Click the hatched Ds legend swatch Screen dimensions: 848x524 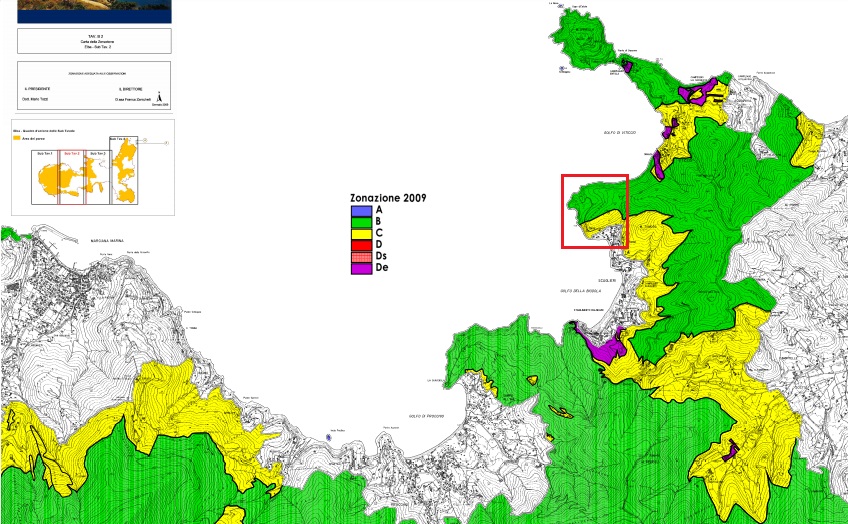(x=361, y=256)
